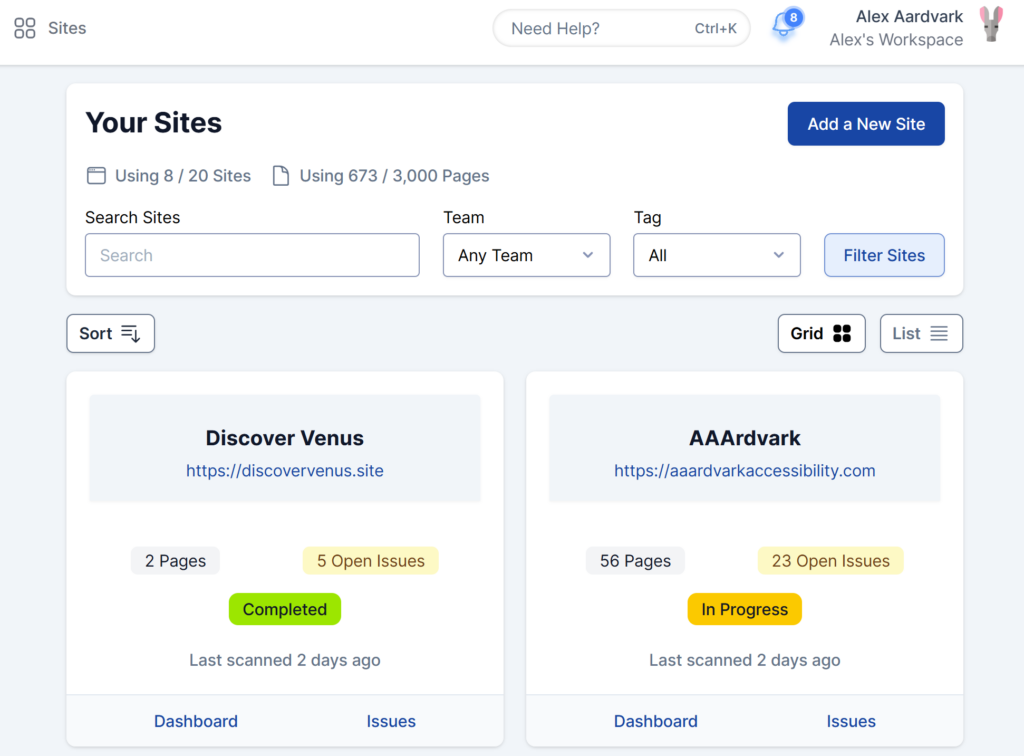
Task: Visit the aaardvarkaccessibility.com link
Action: (x=744, y=470)
